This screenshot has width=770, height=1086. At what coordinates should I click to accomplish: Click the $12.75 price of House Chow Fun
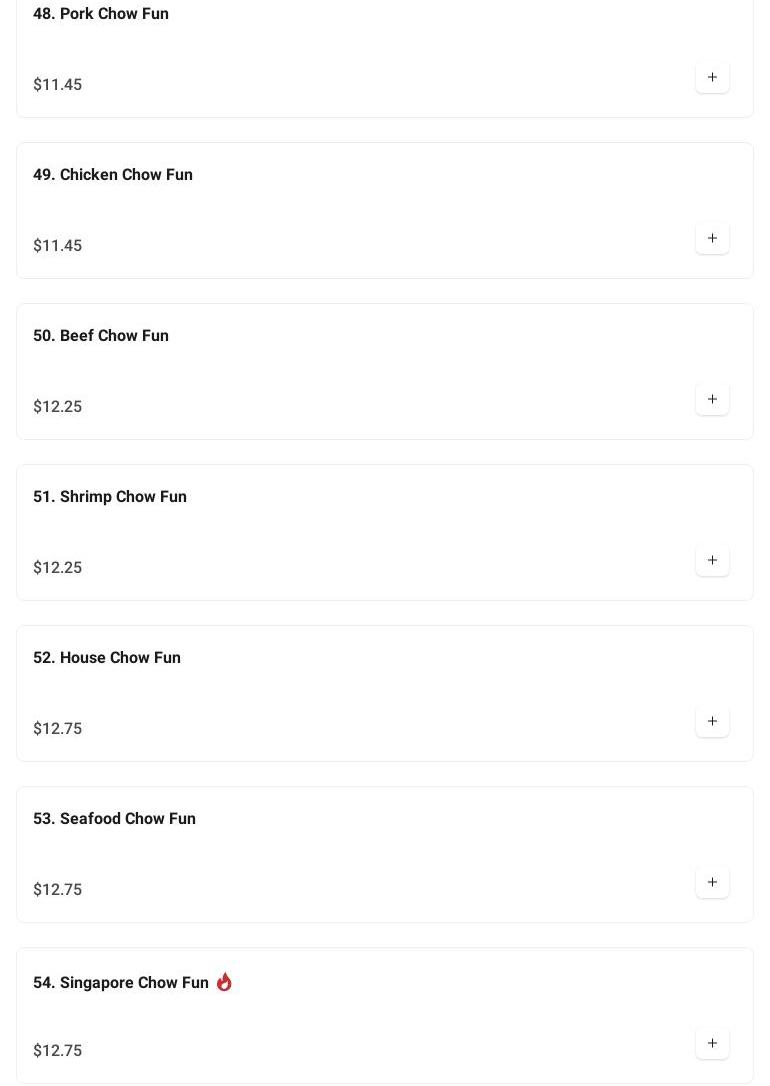pos(58,729)
